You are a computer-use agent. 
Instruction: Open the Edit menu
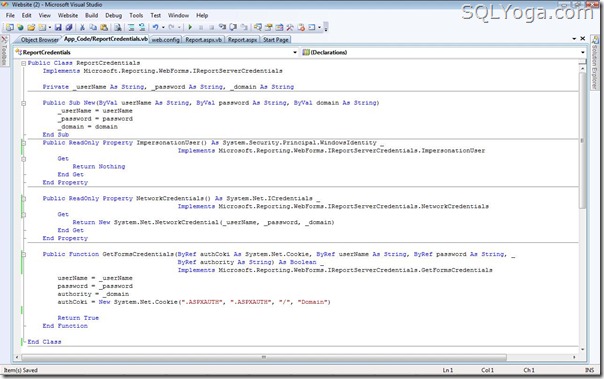point(27,15)
